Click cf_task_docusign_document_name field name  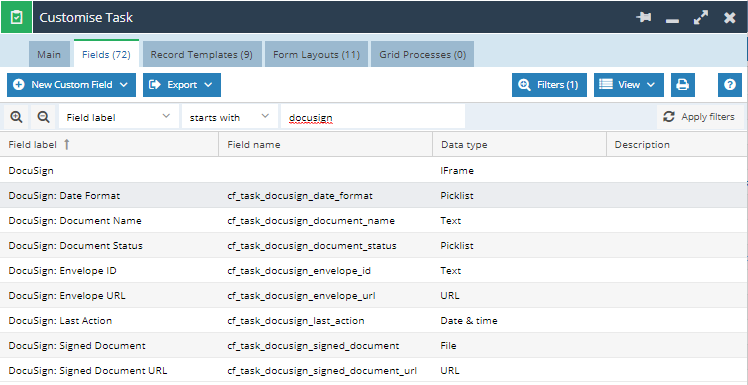point(311,221)
